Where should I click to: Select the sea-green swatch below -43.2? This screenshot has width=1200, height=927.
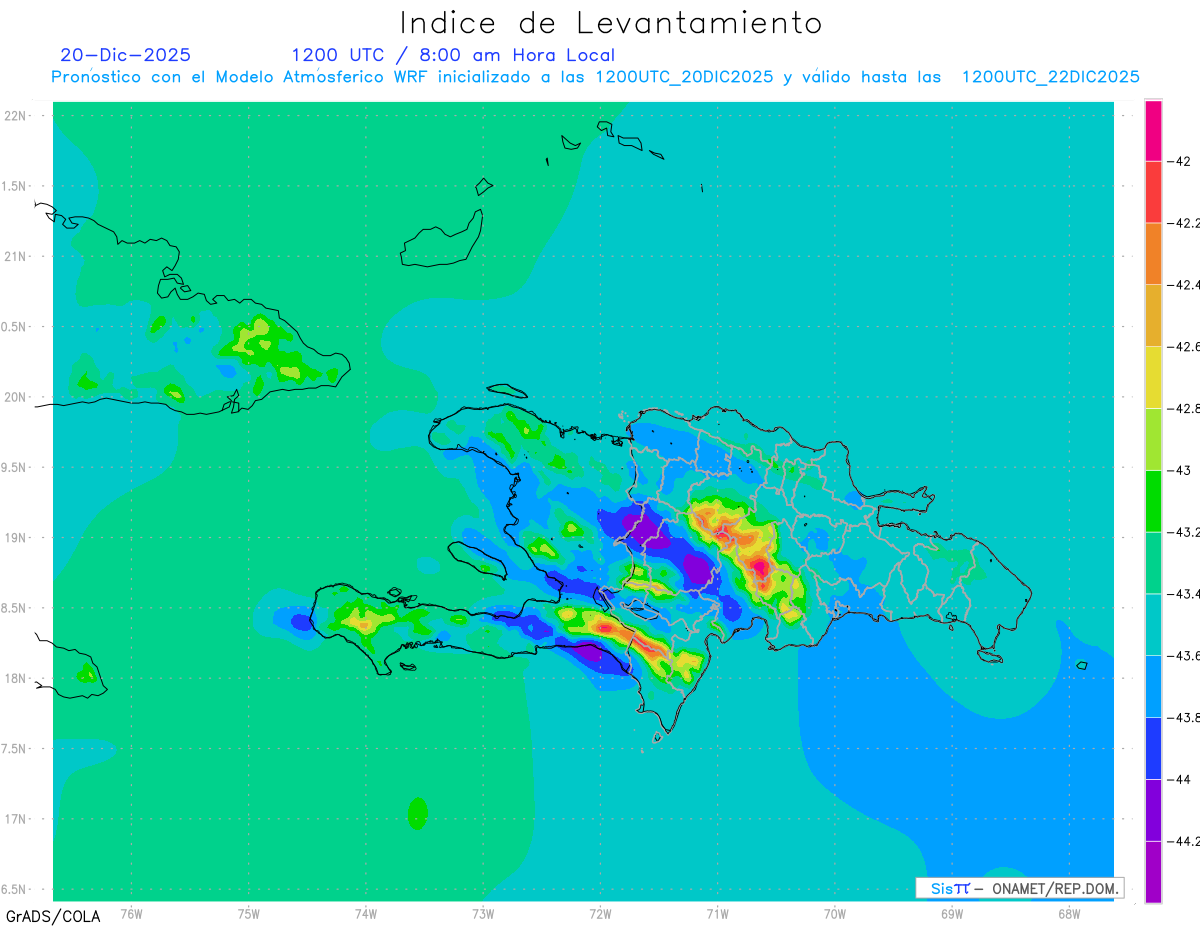point(1153,562)
